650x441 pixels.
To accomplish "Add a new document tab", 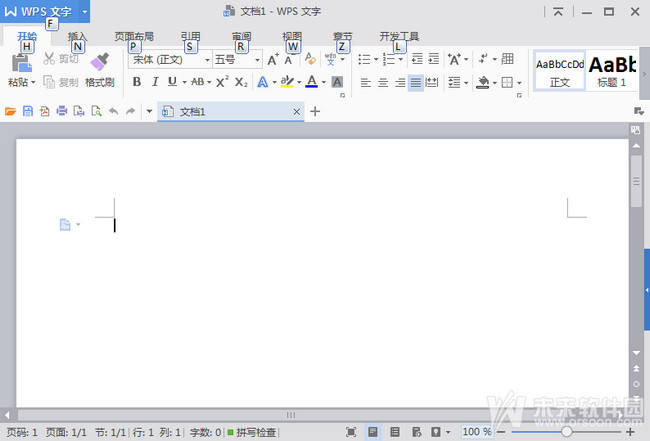I will (315, 111).
